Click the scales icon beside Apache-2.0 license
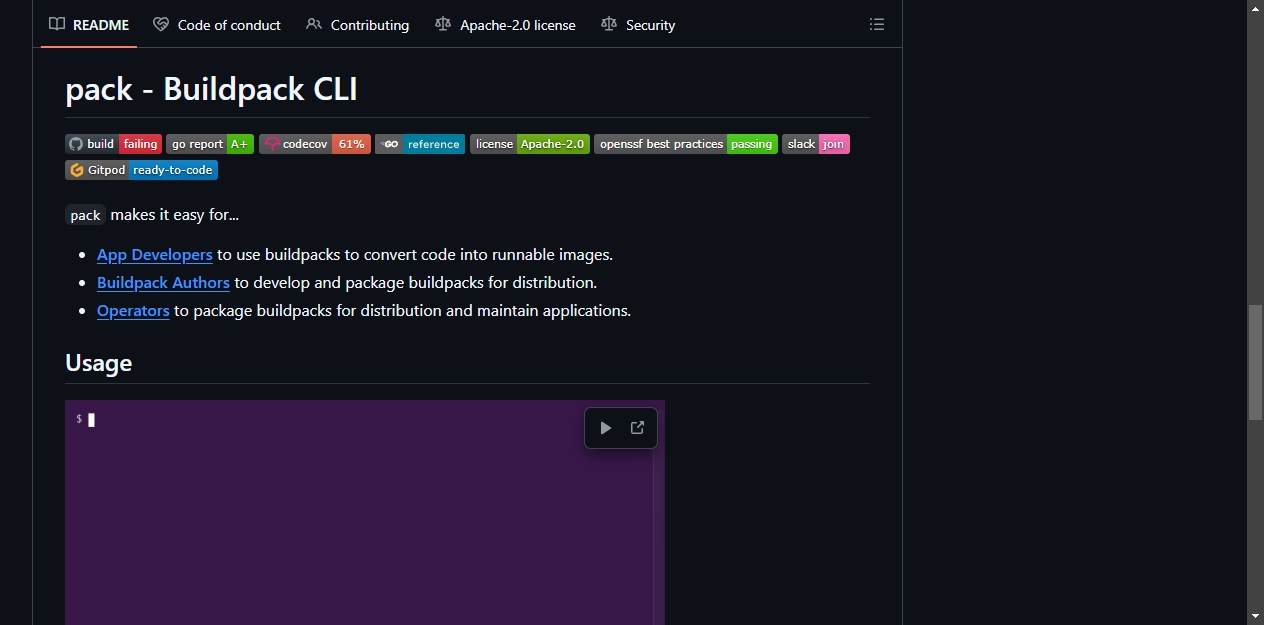The height and width of the screenshot is (625, 1264). click(443, 24)
